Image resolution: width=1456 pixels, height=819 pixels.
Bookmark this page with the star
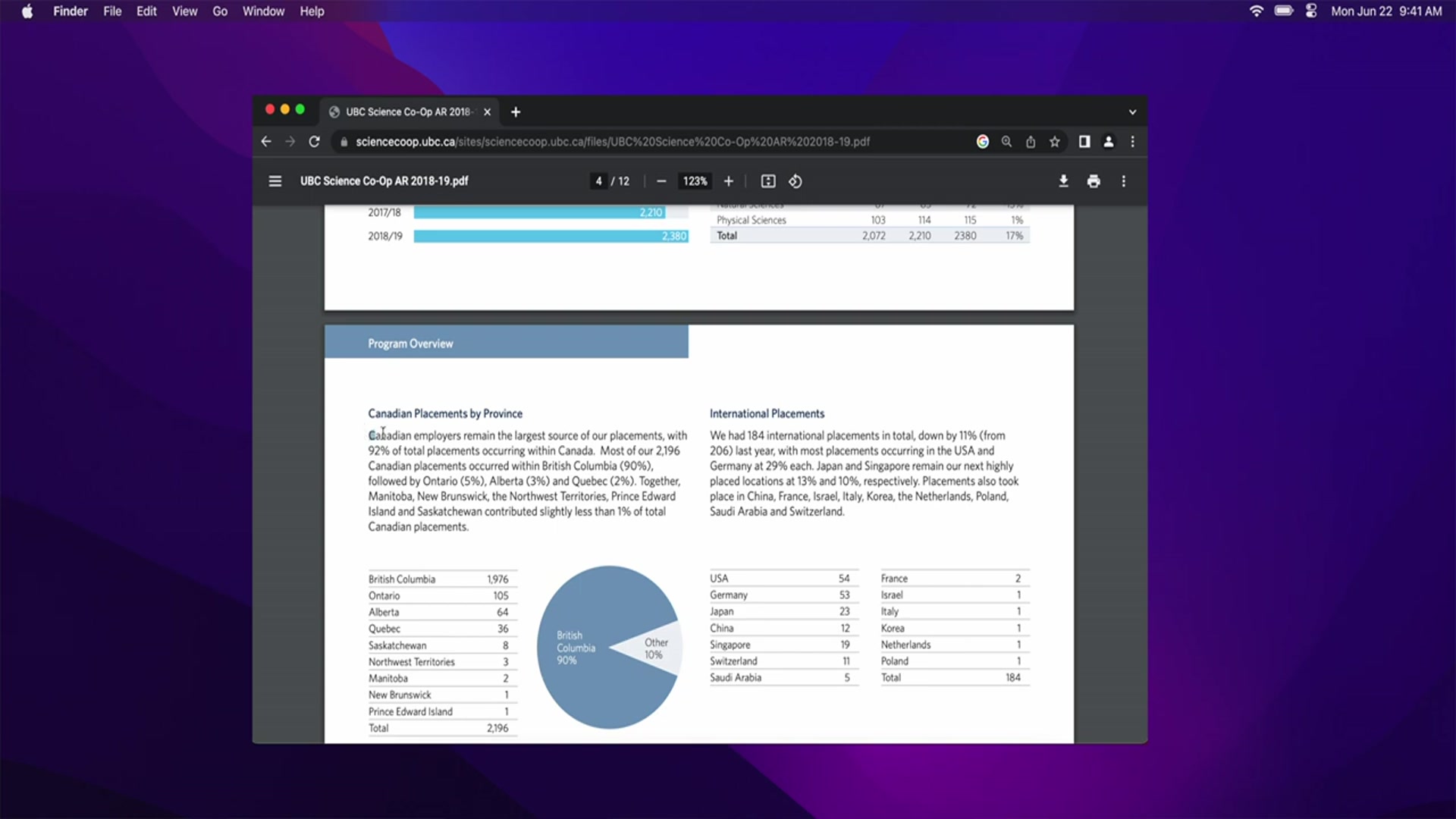(1054, 142)
